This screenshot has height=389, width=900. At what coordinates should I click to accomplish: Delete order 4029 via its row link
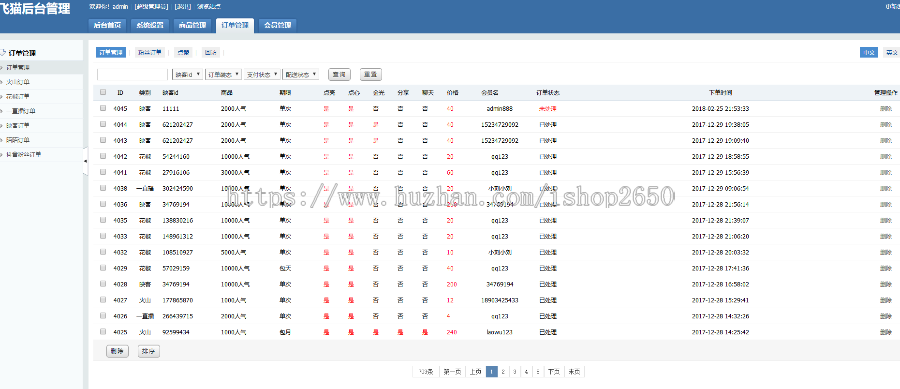pyautogui.click(x=886, y=268)
